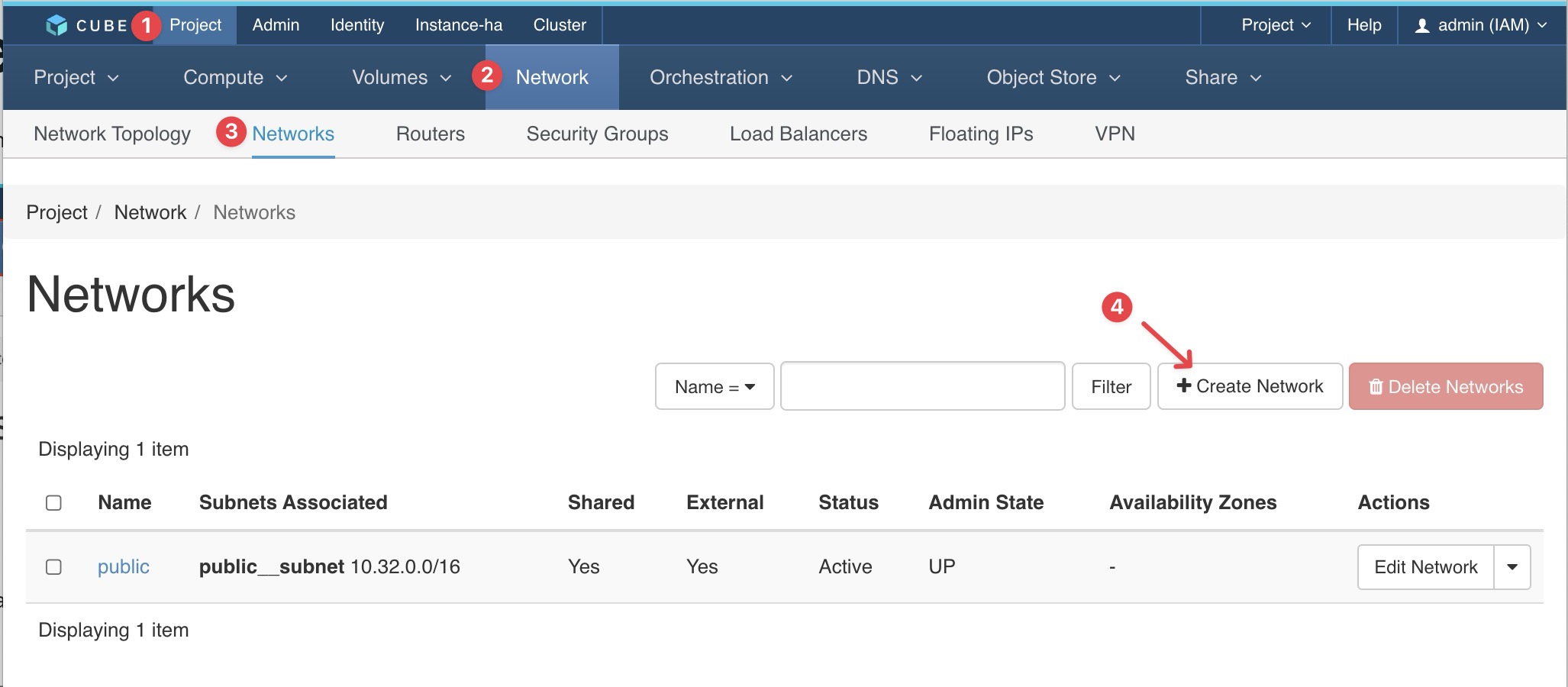
Task: Click Network in the breadcrumb
Action: pos(150,212)
